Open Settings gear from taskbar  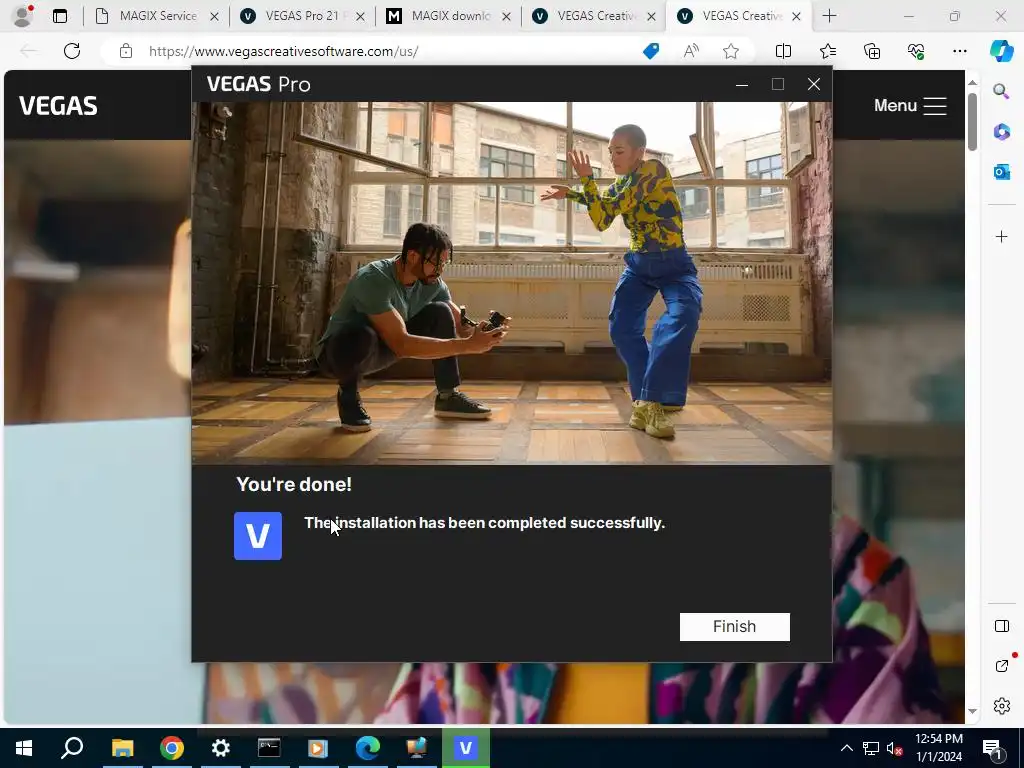click(221, 748)
